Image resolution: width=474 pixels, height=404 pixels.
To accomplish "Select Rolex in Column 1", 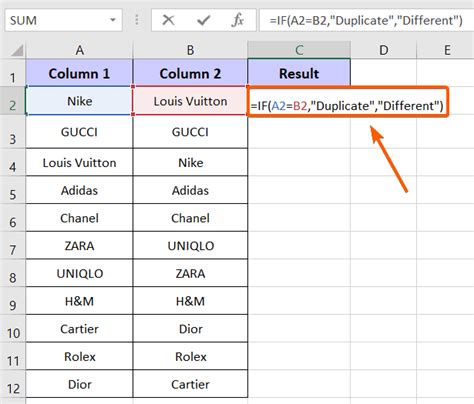I will pos(79,356).
